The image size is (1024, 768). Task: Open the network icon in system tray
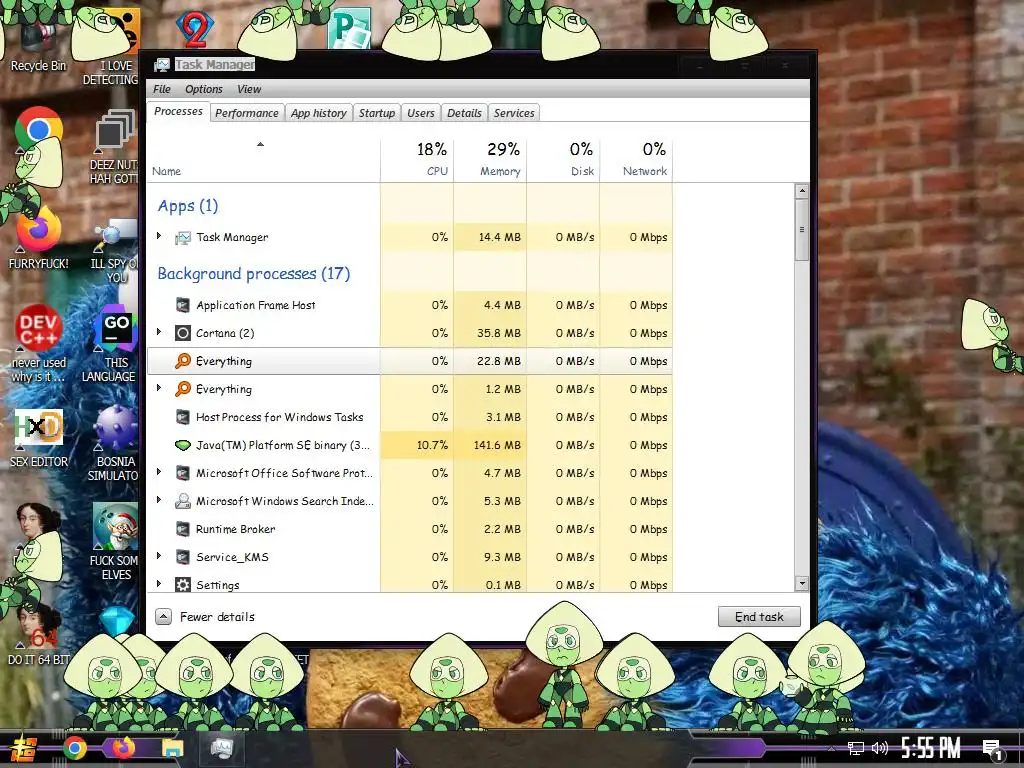(x=856, y=748)
